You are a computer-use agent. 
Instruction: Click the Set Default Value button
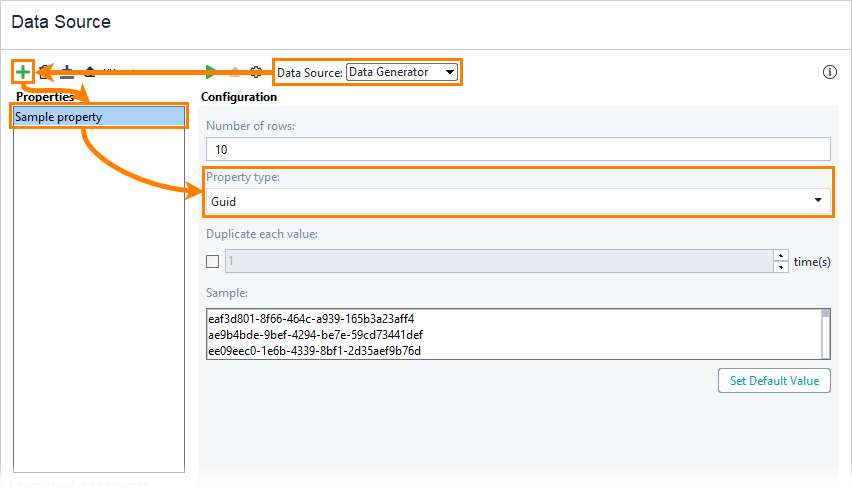(773, 380)
